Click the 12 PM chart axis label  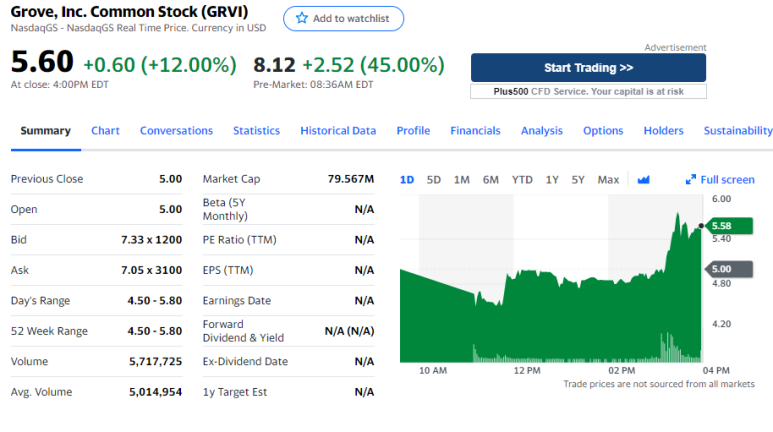pos(527,370)
